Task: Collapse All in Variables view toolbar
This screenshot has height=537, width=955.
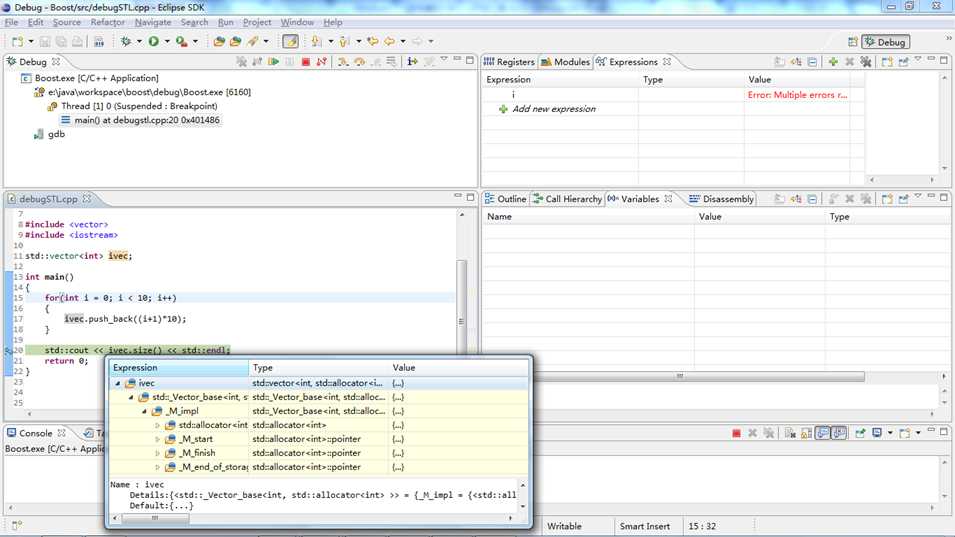Action: (x=812, y=198)
